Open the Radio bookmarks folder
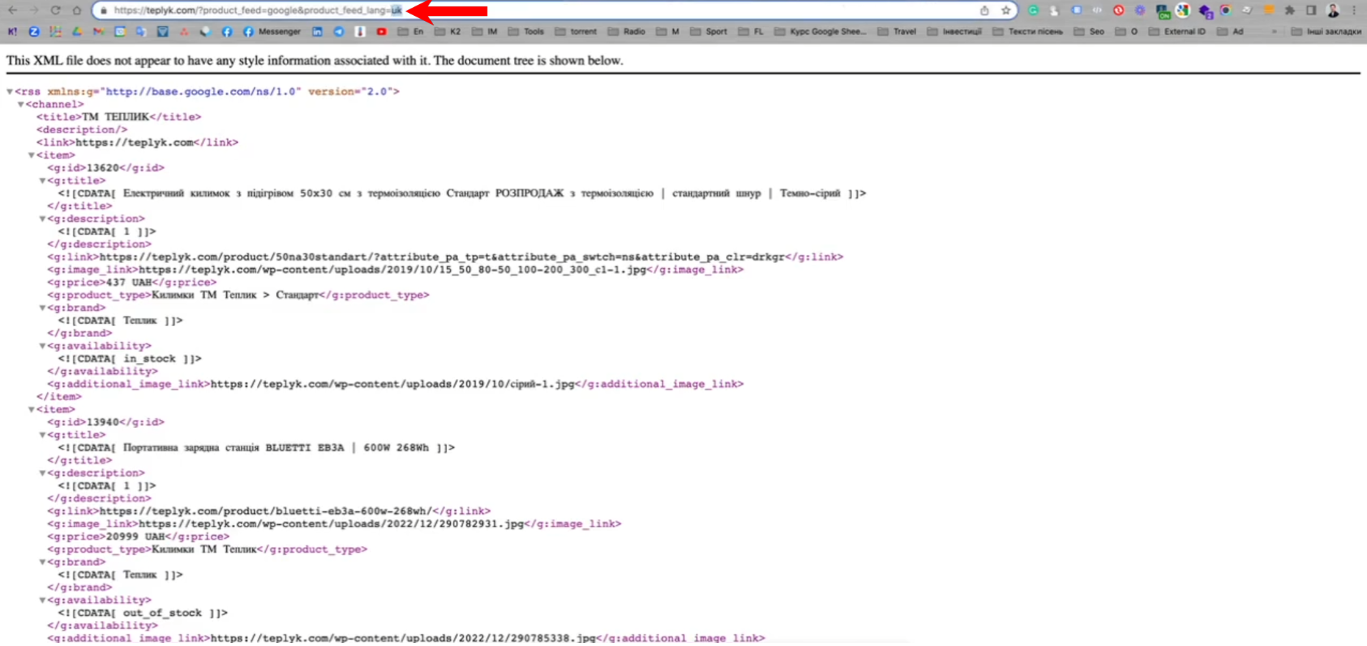This screenshot has height=646, width=1367. pos(627,32)
